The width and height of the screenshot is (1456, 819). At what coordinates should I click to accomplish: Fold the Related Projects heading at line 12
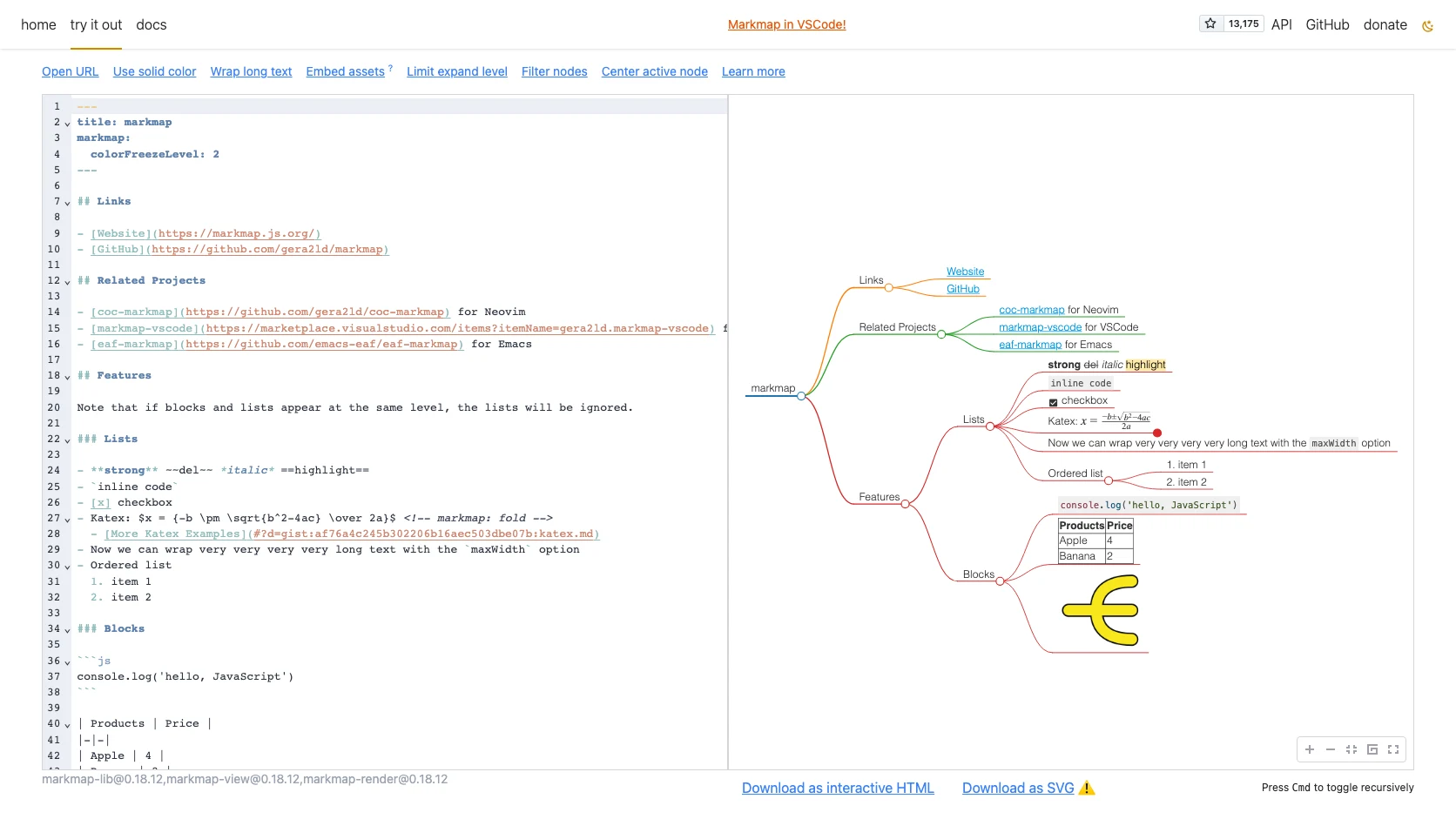pos(67,282)
